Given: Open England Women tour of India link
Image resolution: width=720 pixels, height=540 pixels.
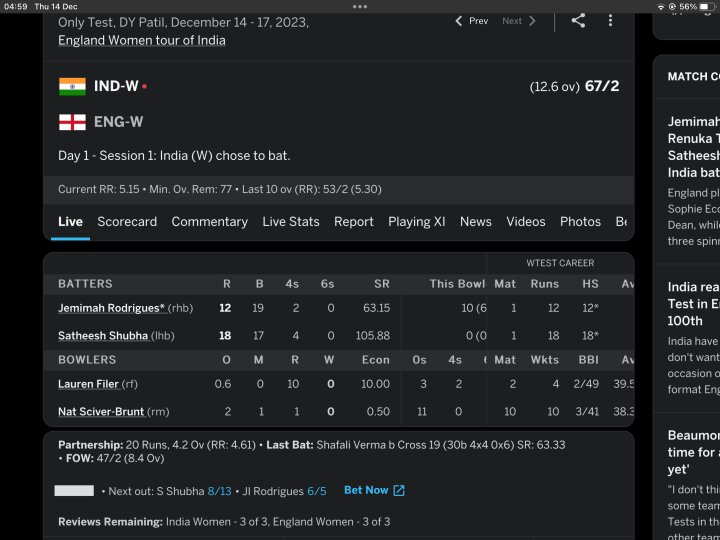Looking at the screenshot, I should pos(142,40).
